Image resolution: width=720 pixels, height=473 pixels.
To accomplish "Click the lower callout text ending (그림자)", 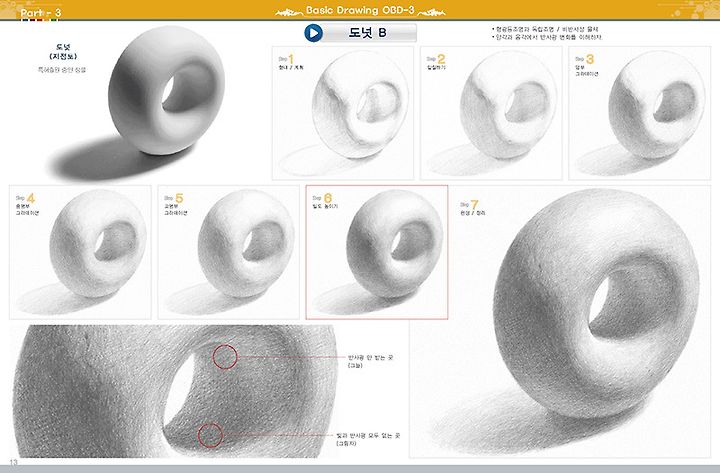I will [368, 439].
